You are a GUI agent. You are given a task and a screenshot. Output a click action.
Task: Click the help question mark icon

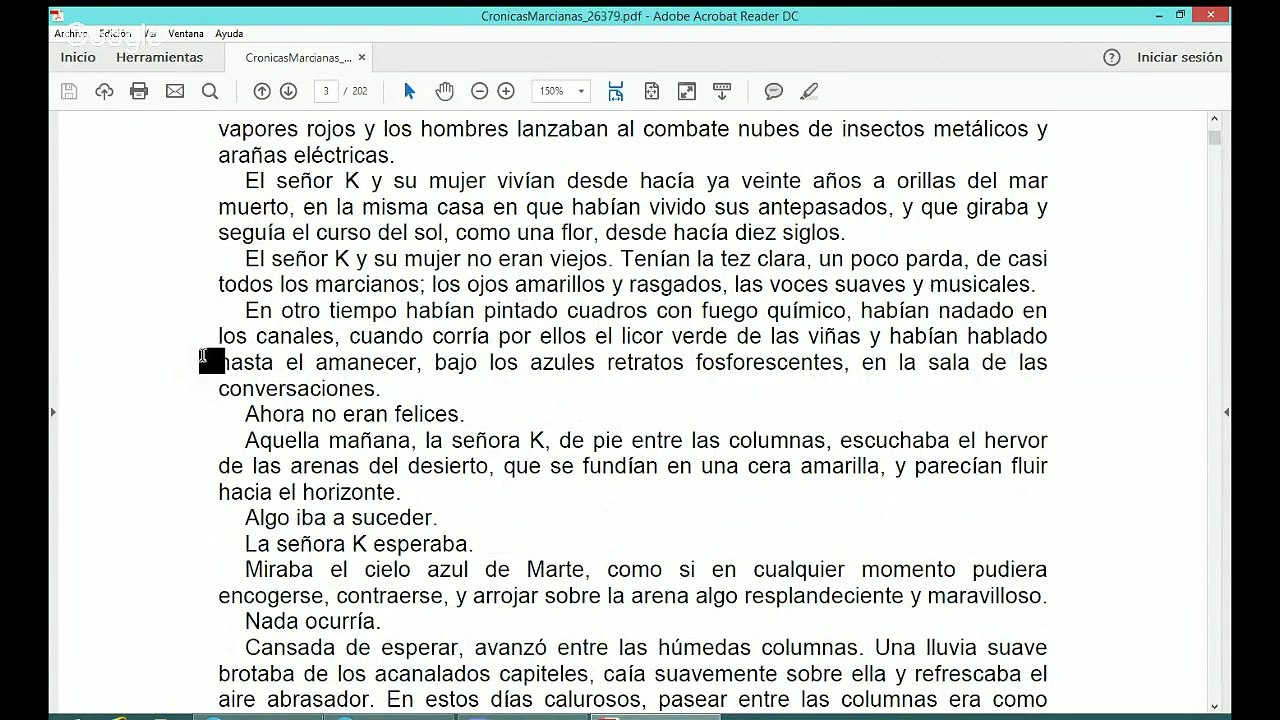[1112, 58]
